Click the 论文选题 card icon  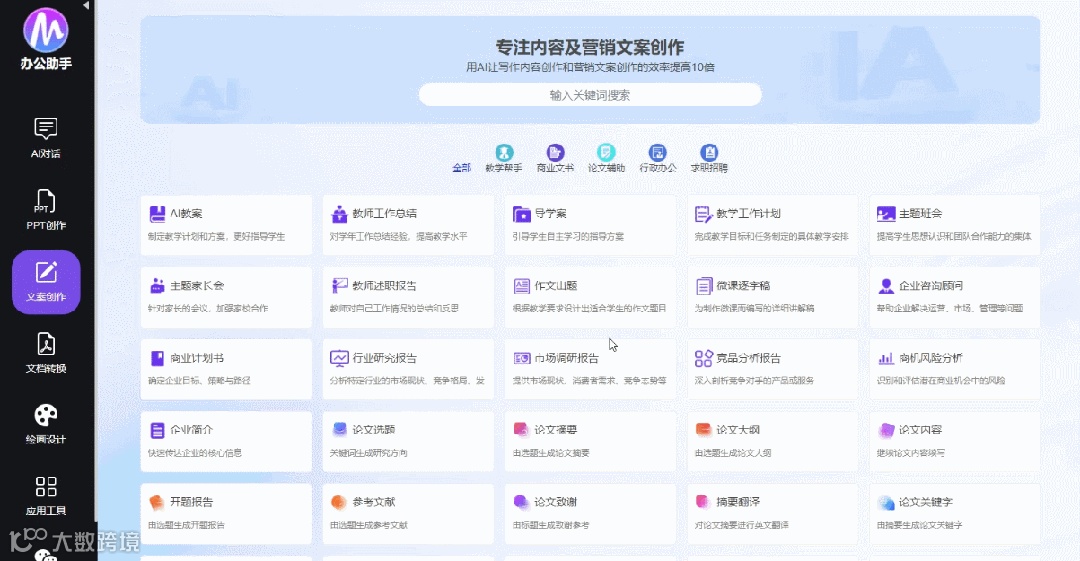(339, 429)
